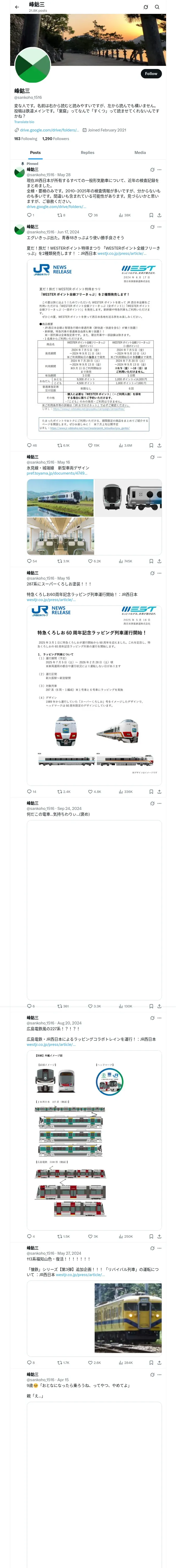Reply to the pinned post

tap(30, 215)
